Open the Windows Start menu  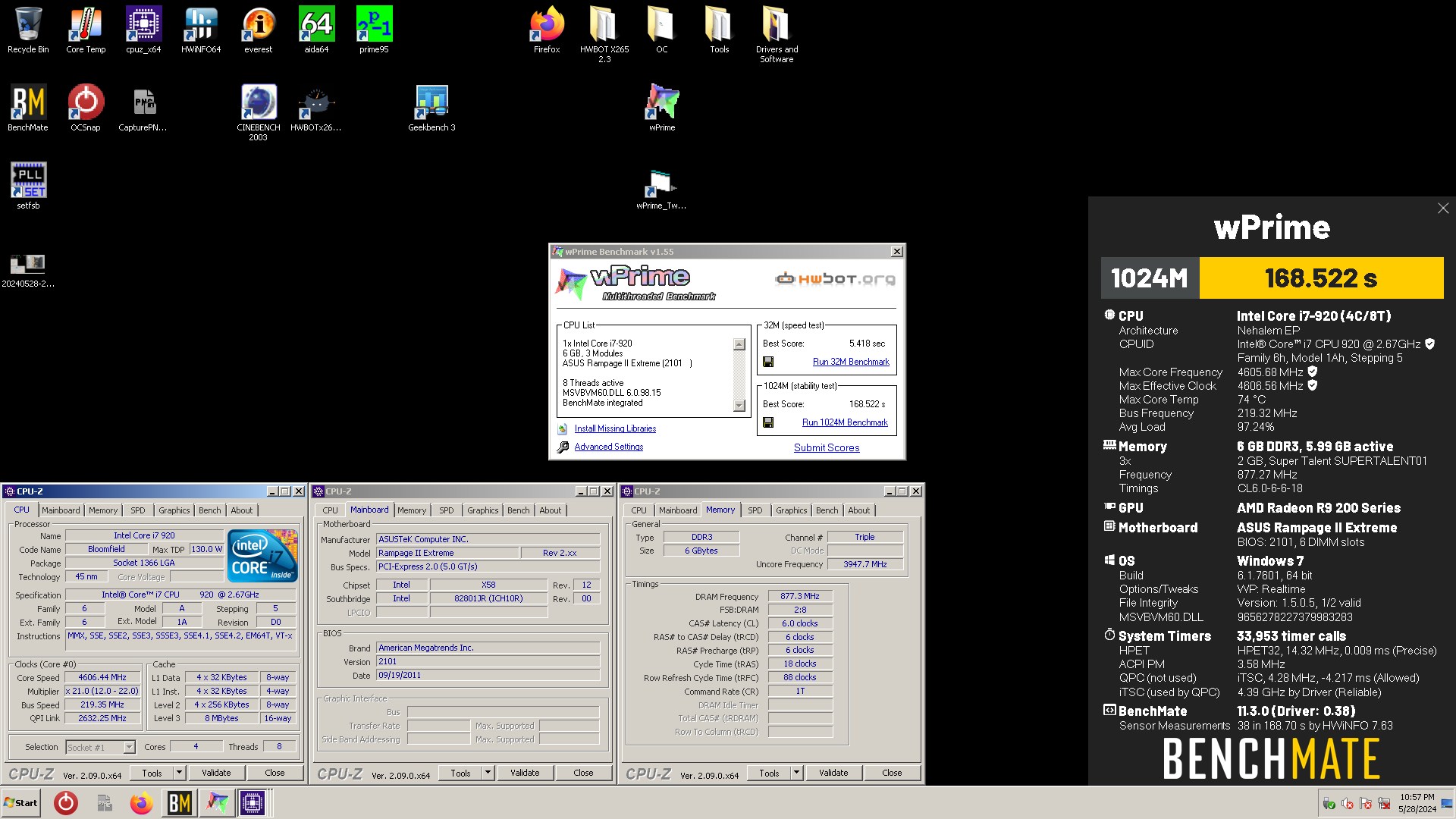coord(21,802)
